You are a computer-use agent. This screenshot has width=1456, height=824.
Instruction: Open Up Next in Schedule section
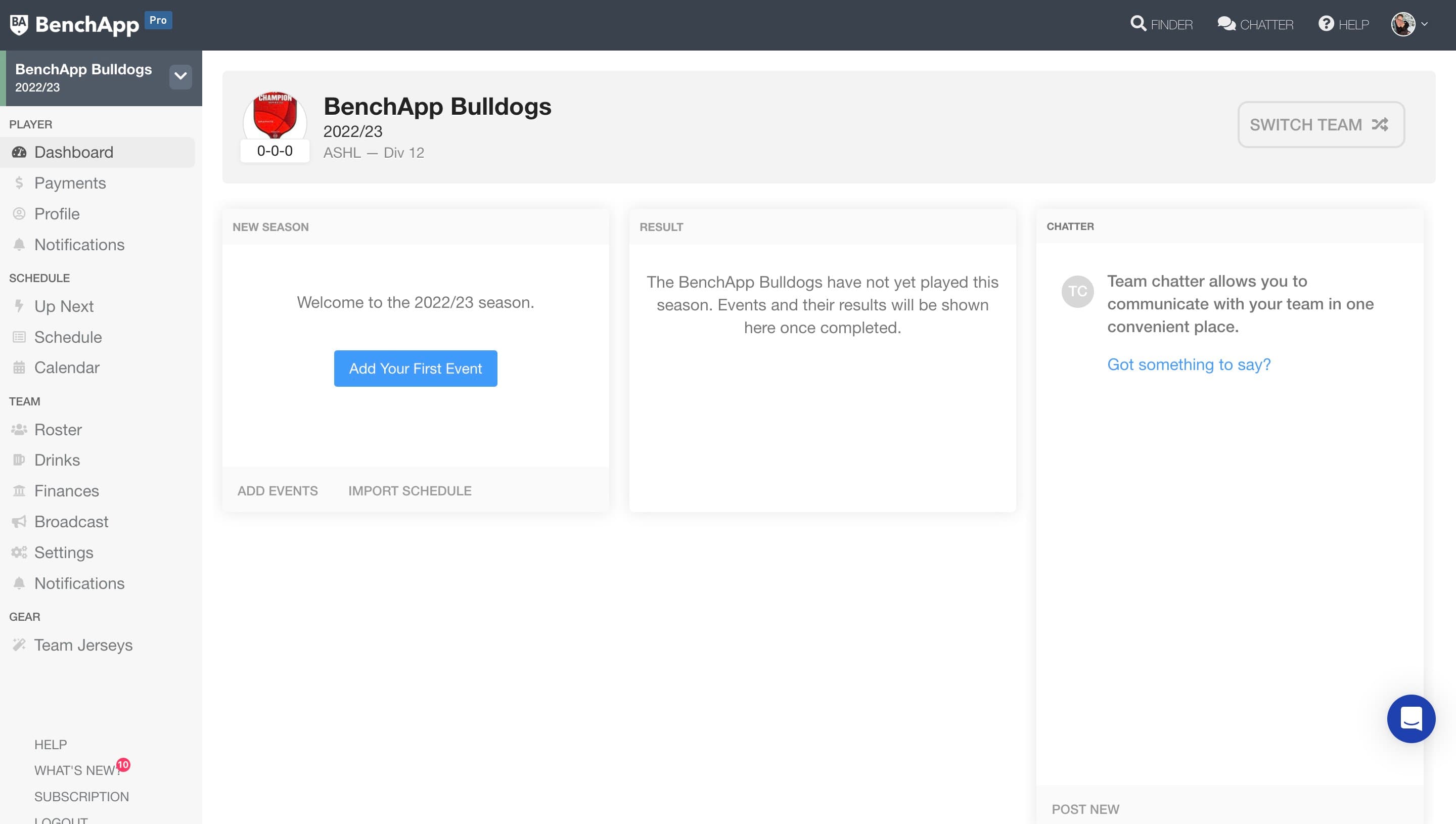[x=64, y=306]
